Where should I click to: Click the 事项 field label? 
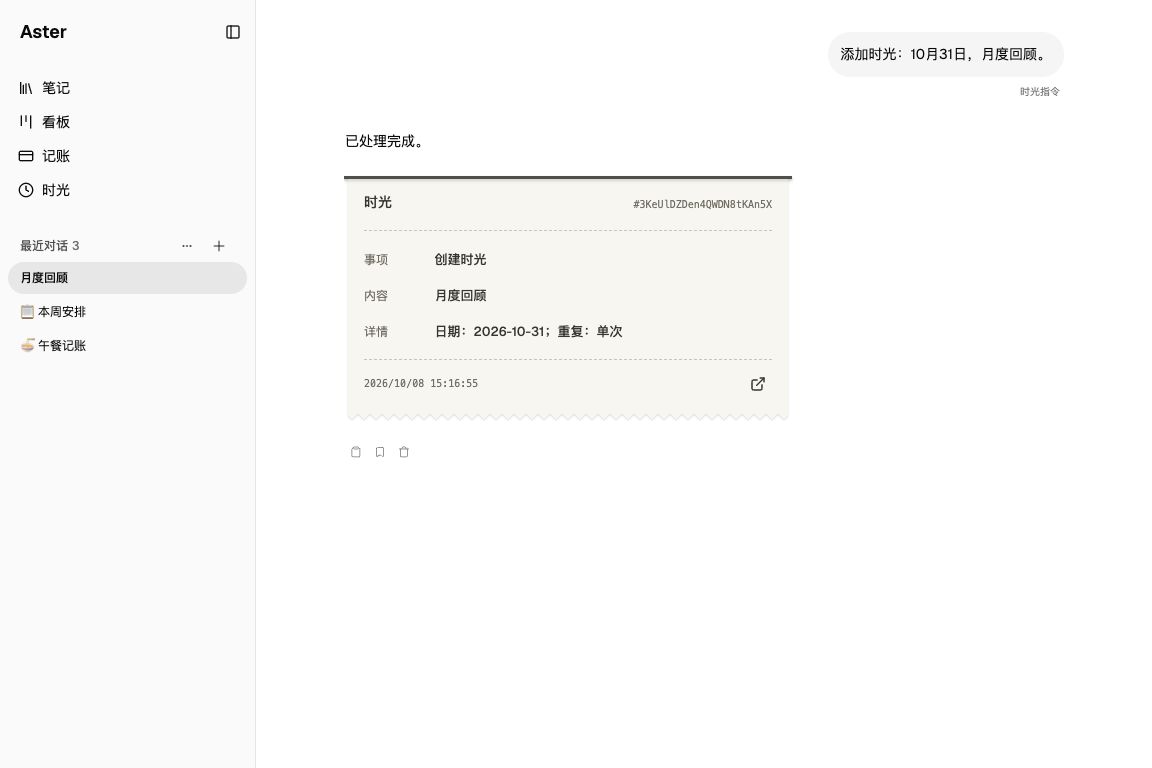[x=375, y=259]
